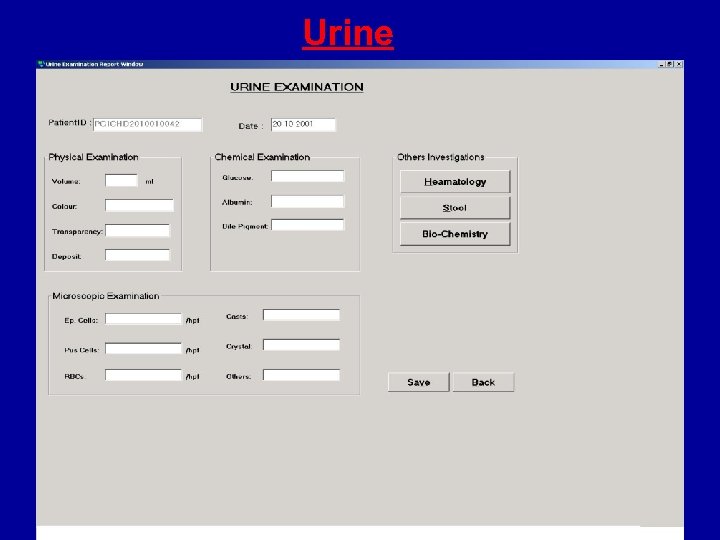Save the urine examination report

point(418,382)
